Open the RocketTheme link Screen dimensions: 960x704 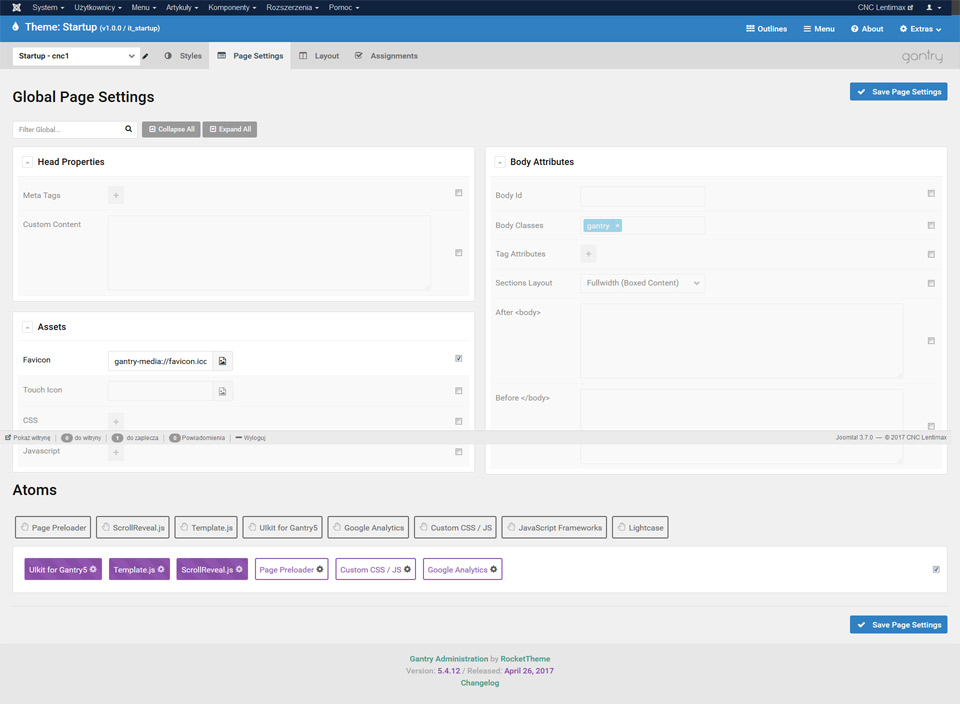(x=525, y=659)
